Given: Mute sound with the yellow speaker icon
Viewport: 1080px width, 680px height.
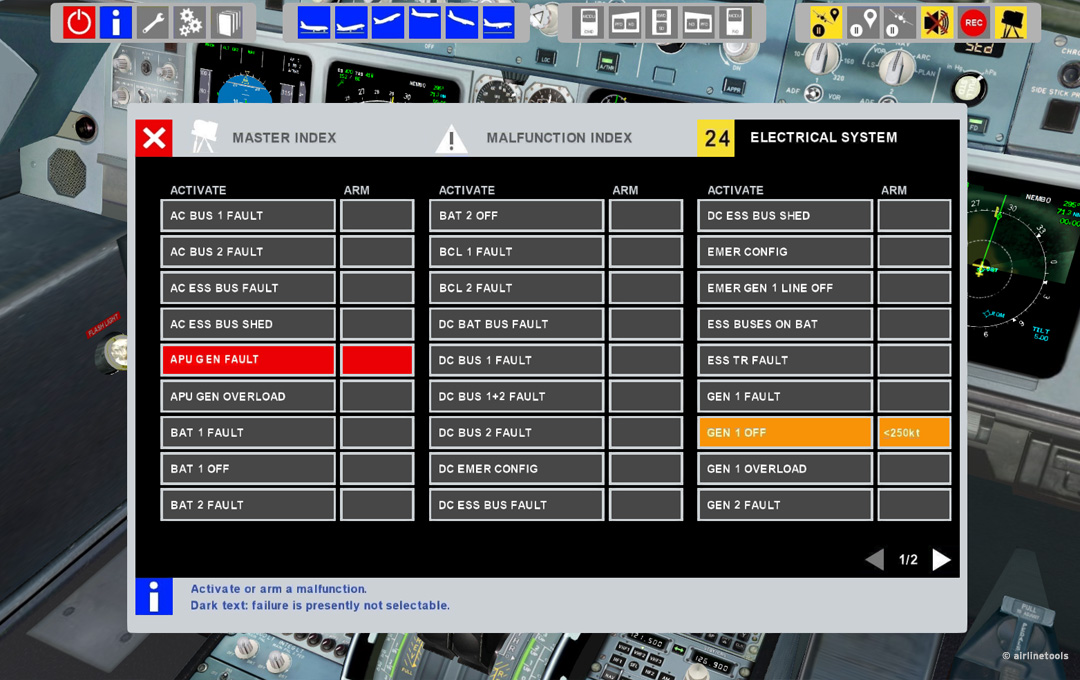Looking at the screenshot, I should [936, 22].
